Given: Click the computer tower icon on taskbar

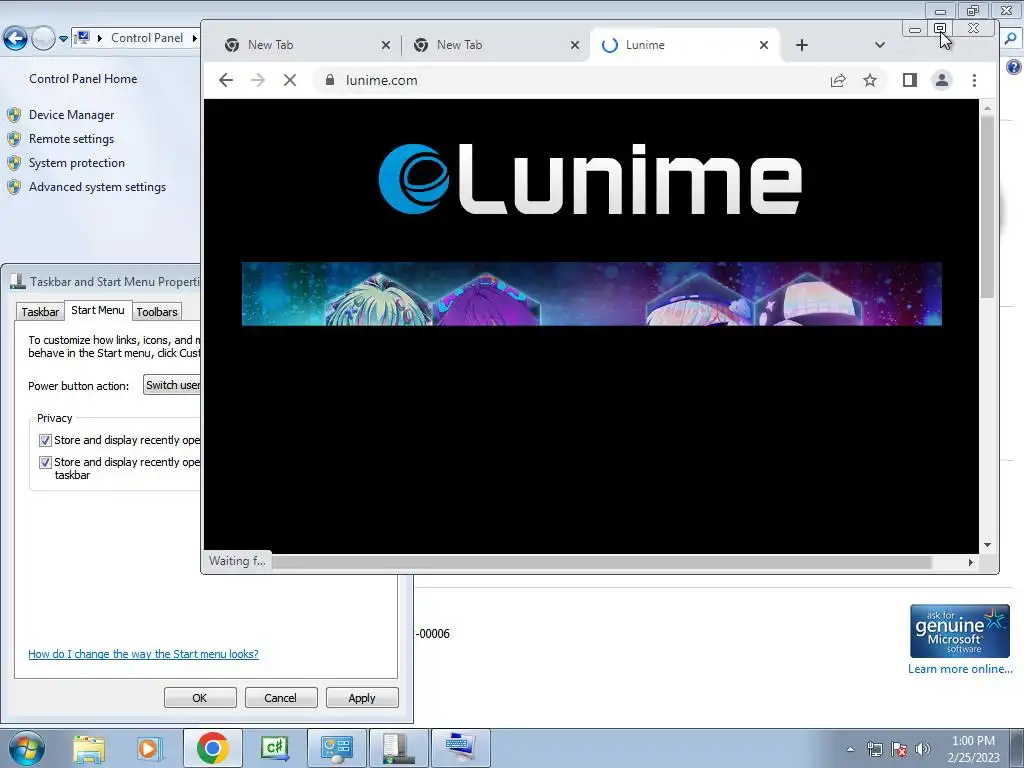Looking at the screenshot, I should 398,748.
